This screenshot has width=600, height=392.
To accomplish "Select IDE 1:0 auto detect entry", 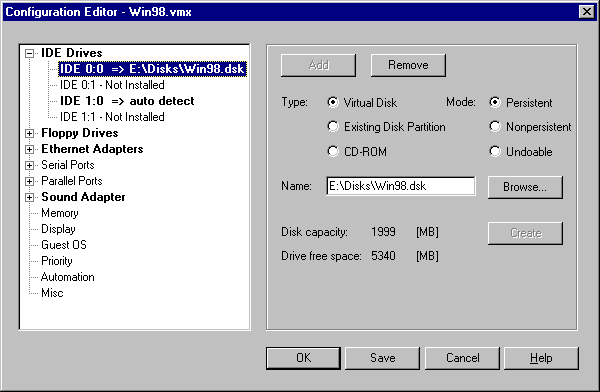I will (127, 101).
